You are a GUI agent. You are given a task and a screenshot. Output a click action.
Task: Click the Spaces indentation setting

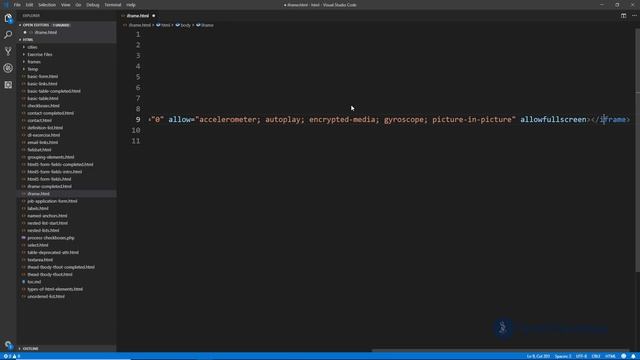563,356
